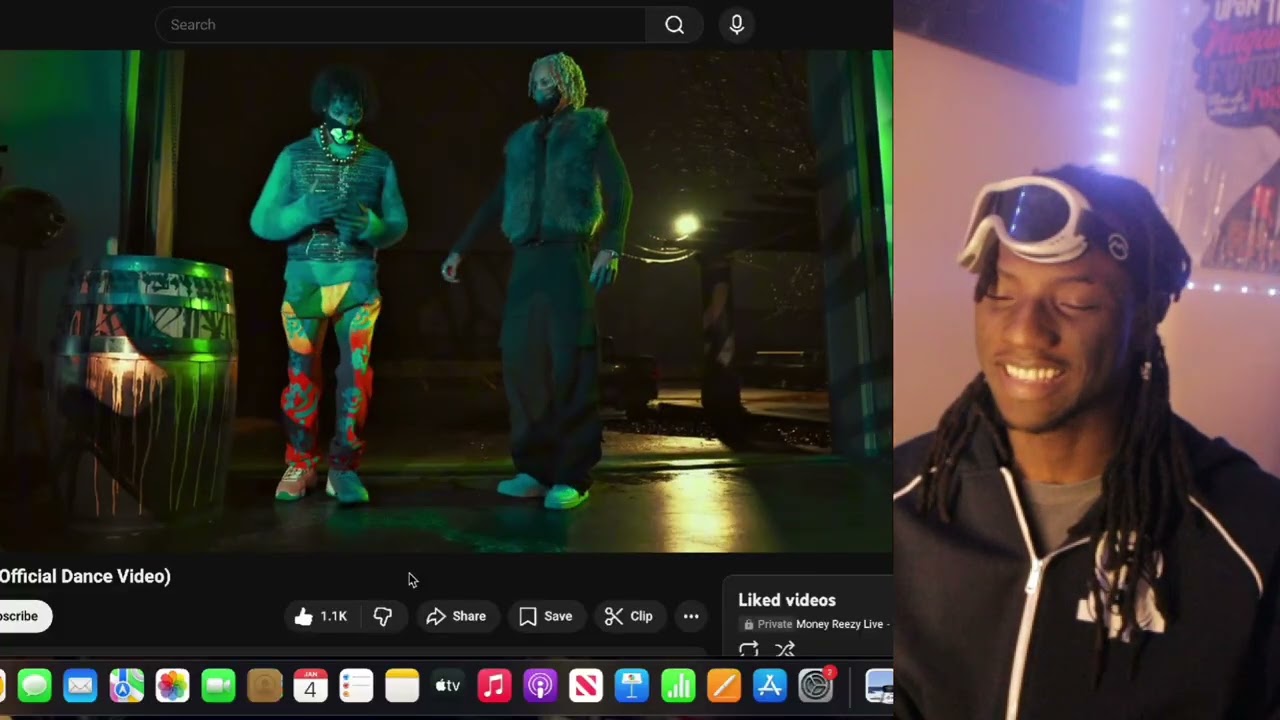Open Maps from the dock
Viewport: 1280px width, 720px height.
pyautogui.click(x=126, y=686)
